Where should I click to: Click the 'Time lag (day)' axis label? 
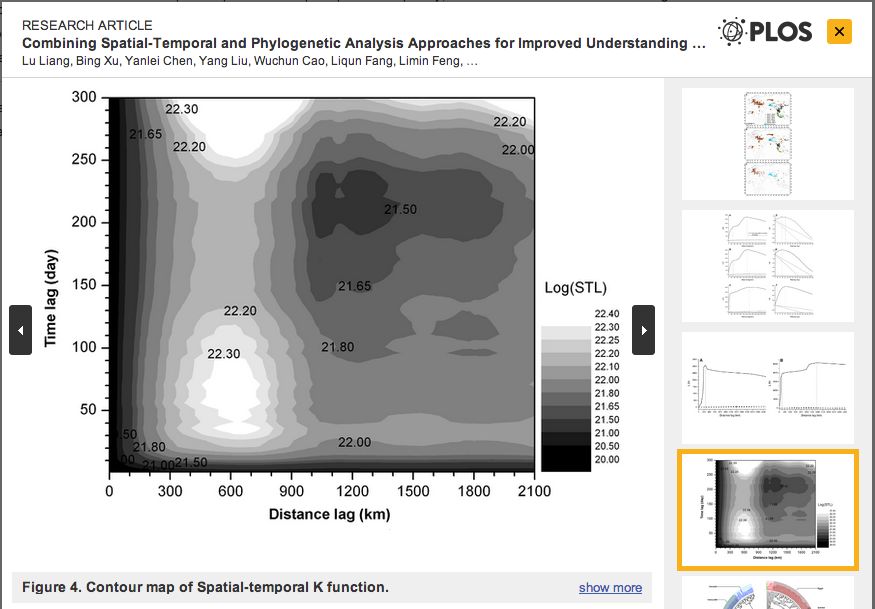[50, 298]
